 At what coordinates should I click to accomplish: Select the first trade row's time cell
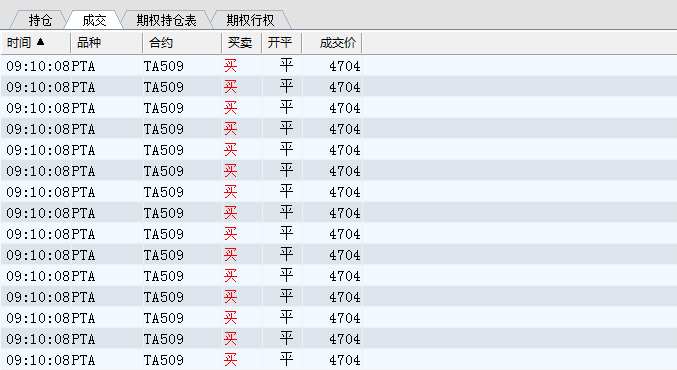click(x=38, y=66)
